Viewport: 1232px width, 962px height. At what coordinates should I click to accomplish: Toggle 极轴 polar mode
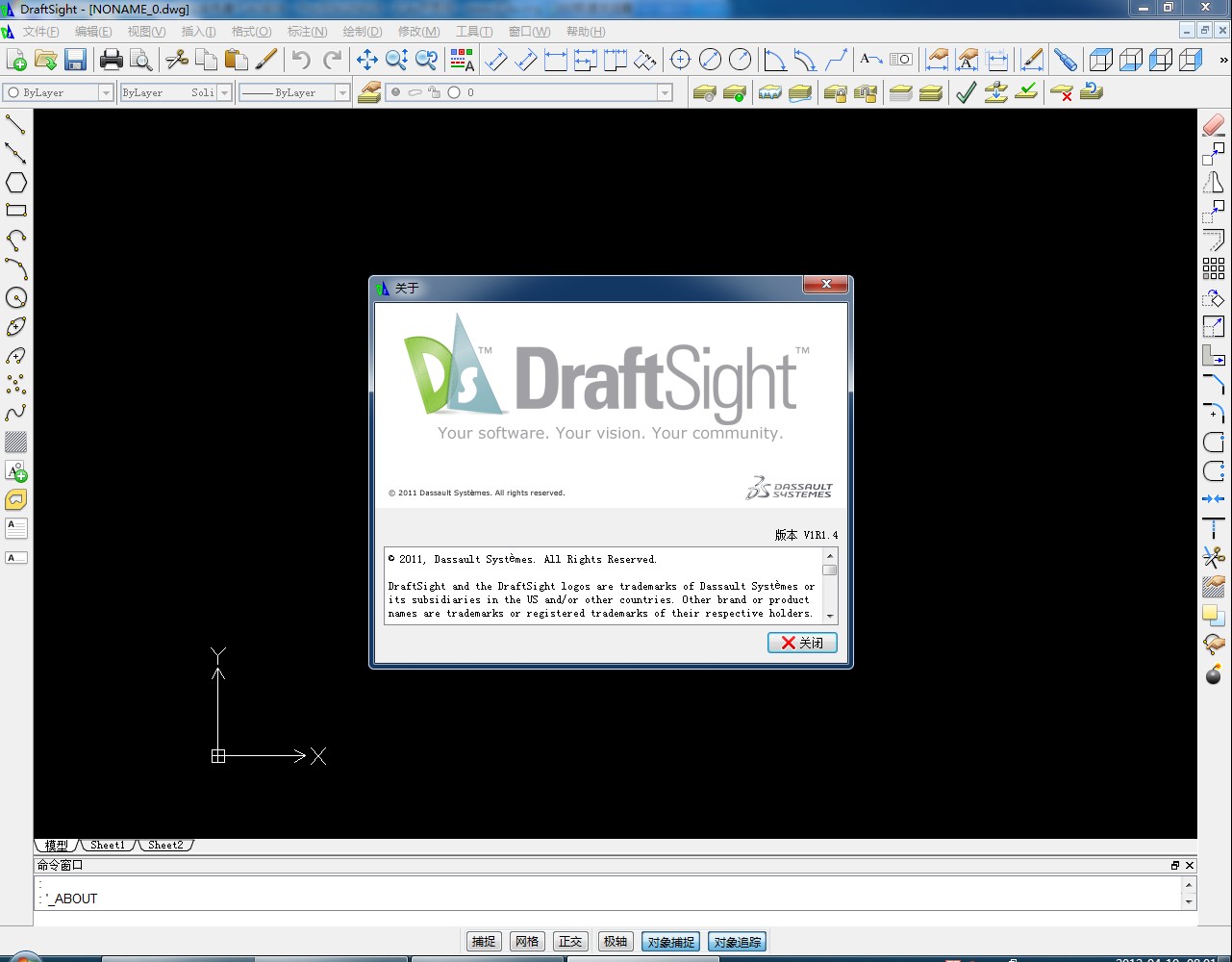click(616, 942)
